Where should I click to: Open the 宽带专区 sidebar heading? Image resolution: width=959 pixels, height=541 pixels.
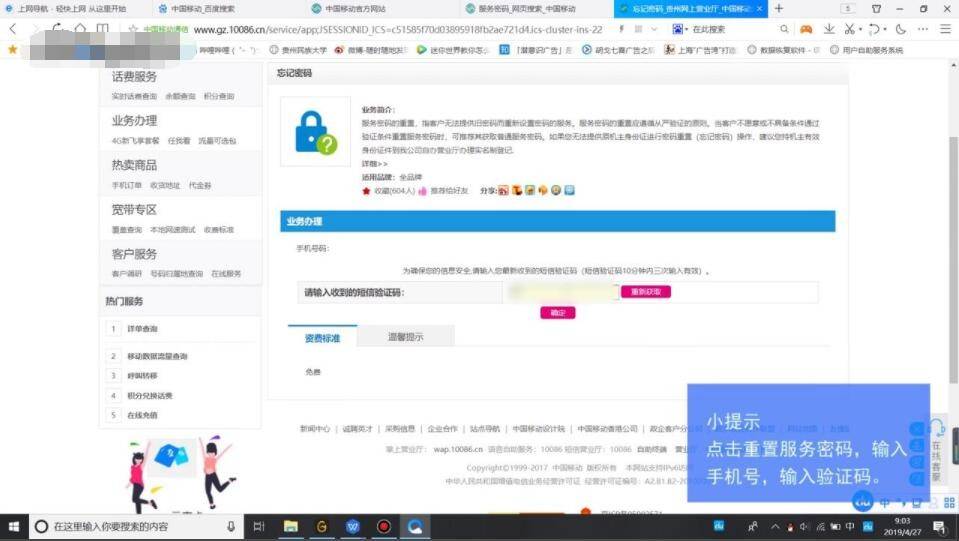134,210
